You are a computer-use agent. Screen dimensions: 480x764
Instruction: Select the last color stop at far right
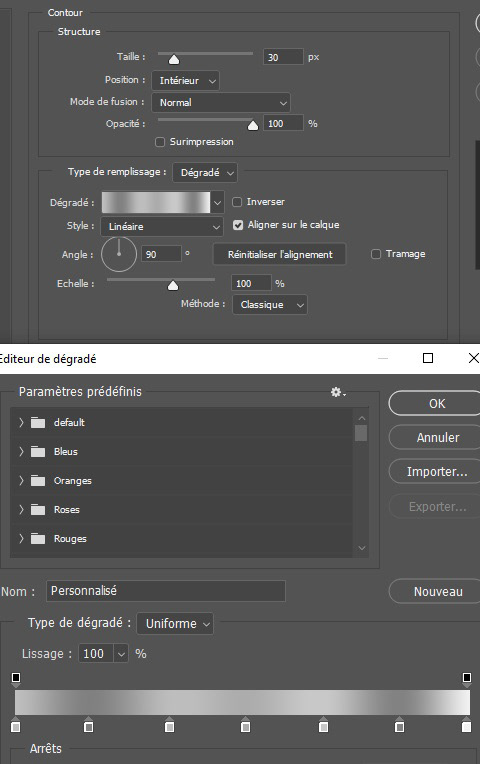(x=466, y=726)
